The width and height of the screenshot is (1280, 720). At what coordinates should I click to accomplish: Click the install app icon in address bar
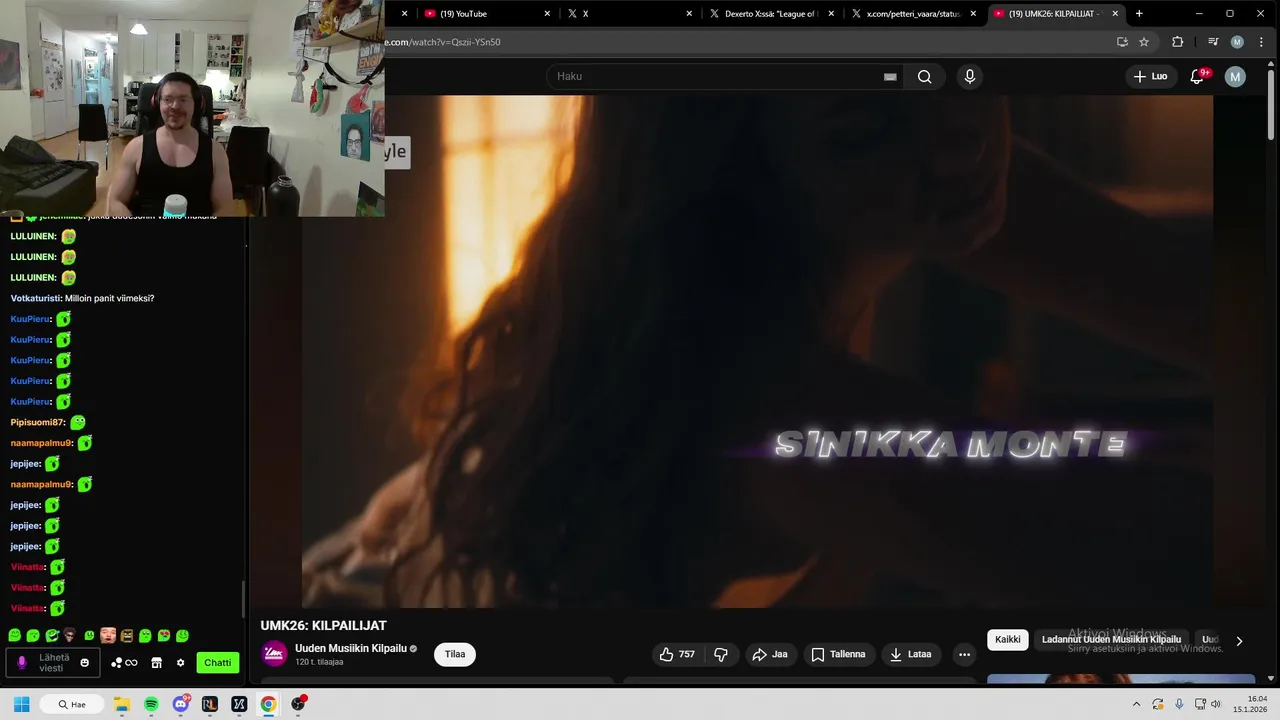pyautogui.click(x=1122, y=42)
